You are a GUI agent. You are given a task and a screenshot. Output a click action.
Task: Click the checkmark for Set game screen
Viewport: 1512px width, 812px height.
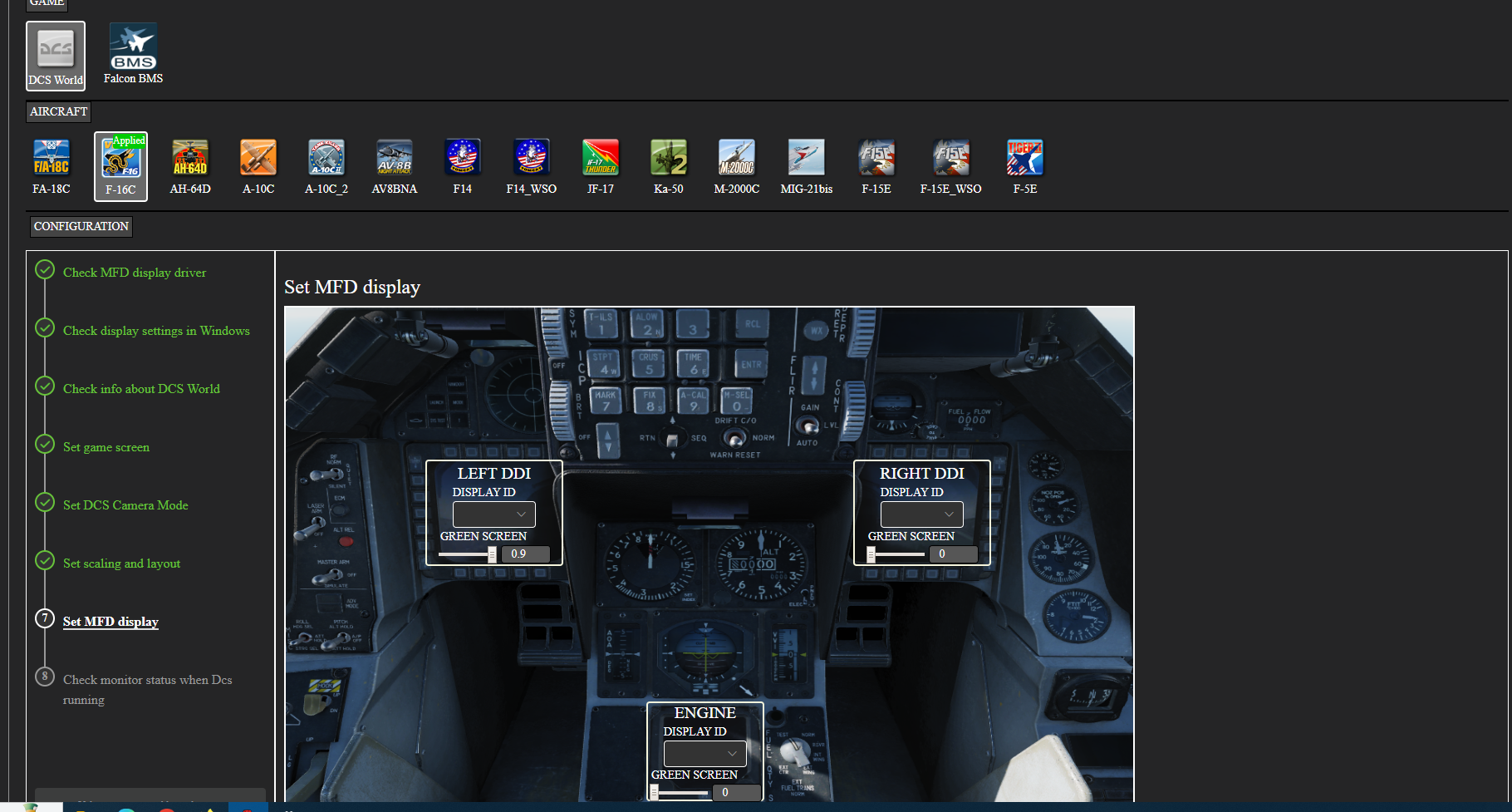(45, 444)
